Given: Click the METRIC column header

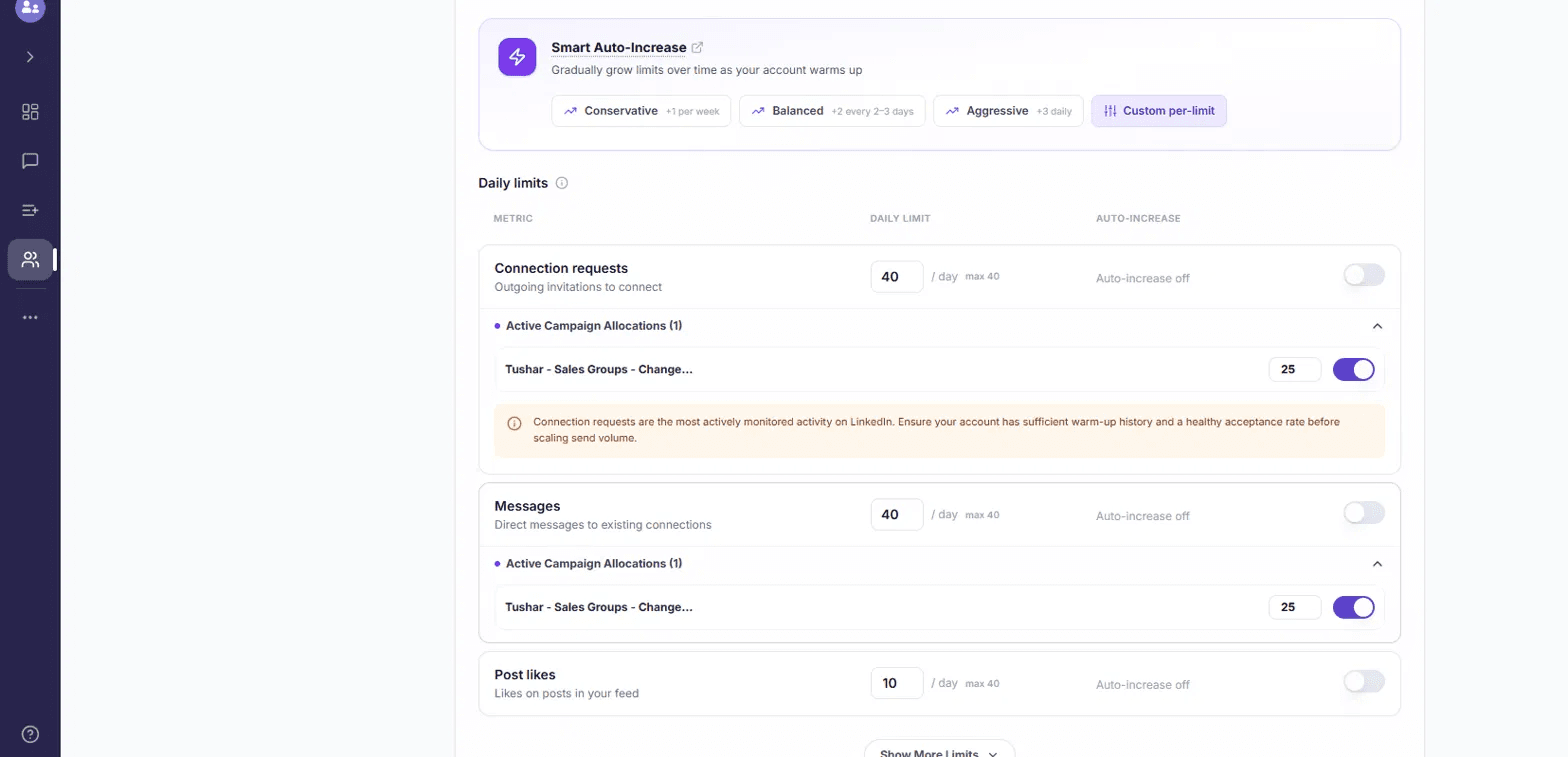Looking at the screenshot, I should point(513,219).
